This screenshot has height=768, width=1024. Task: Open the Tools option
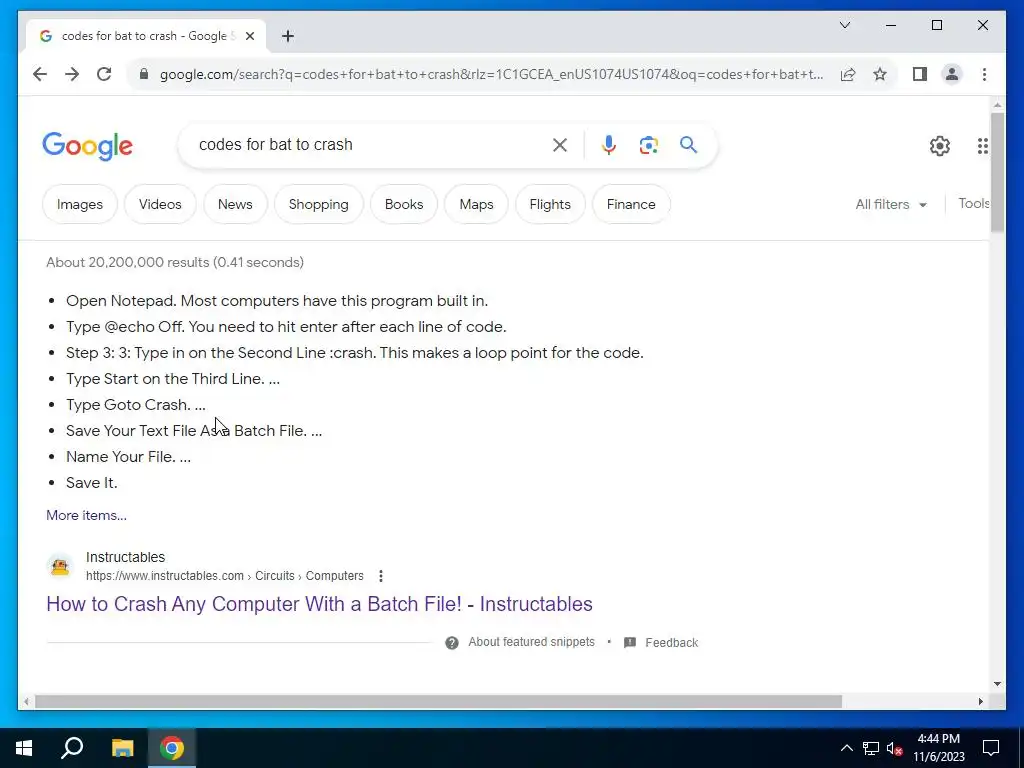tap(974, 204)
